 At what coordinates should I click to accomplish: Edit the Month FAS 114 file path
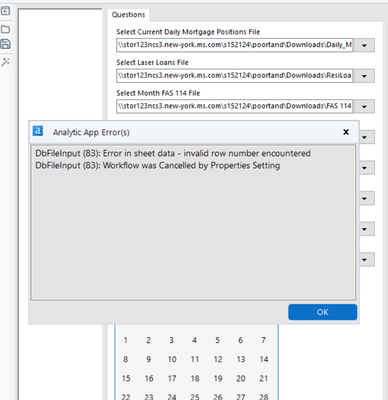tap(234, 106)
